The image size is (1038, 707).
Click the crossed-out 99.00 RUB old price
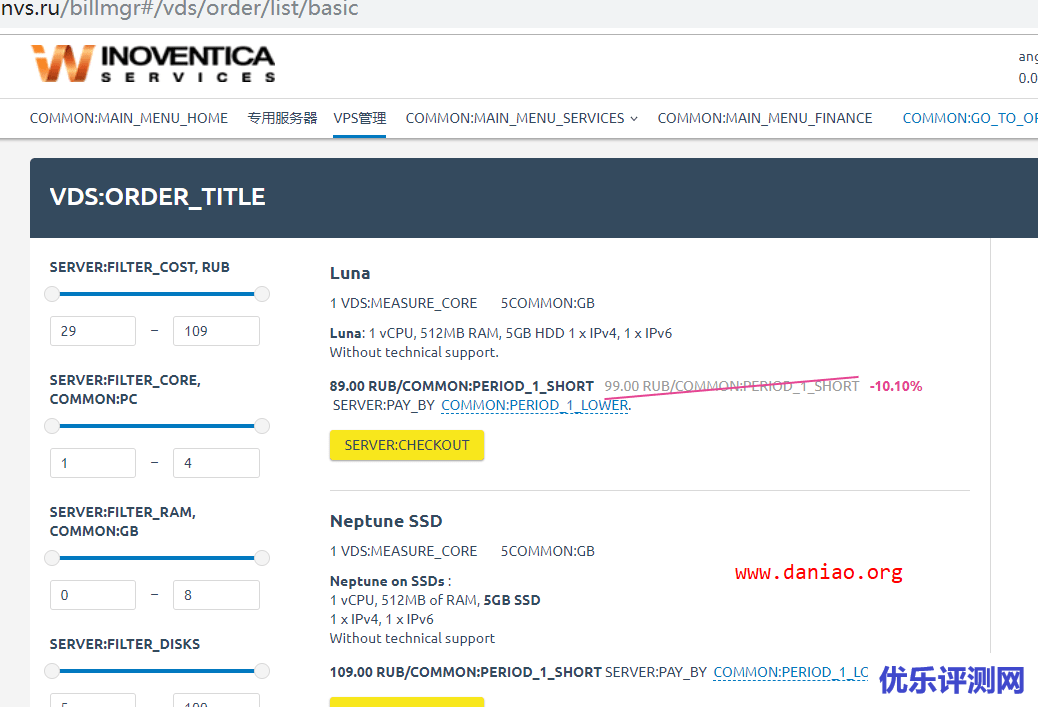731,386
